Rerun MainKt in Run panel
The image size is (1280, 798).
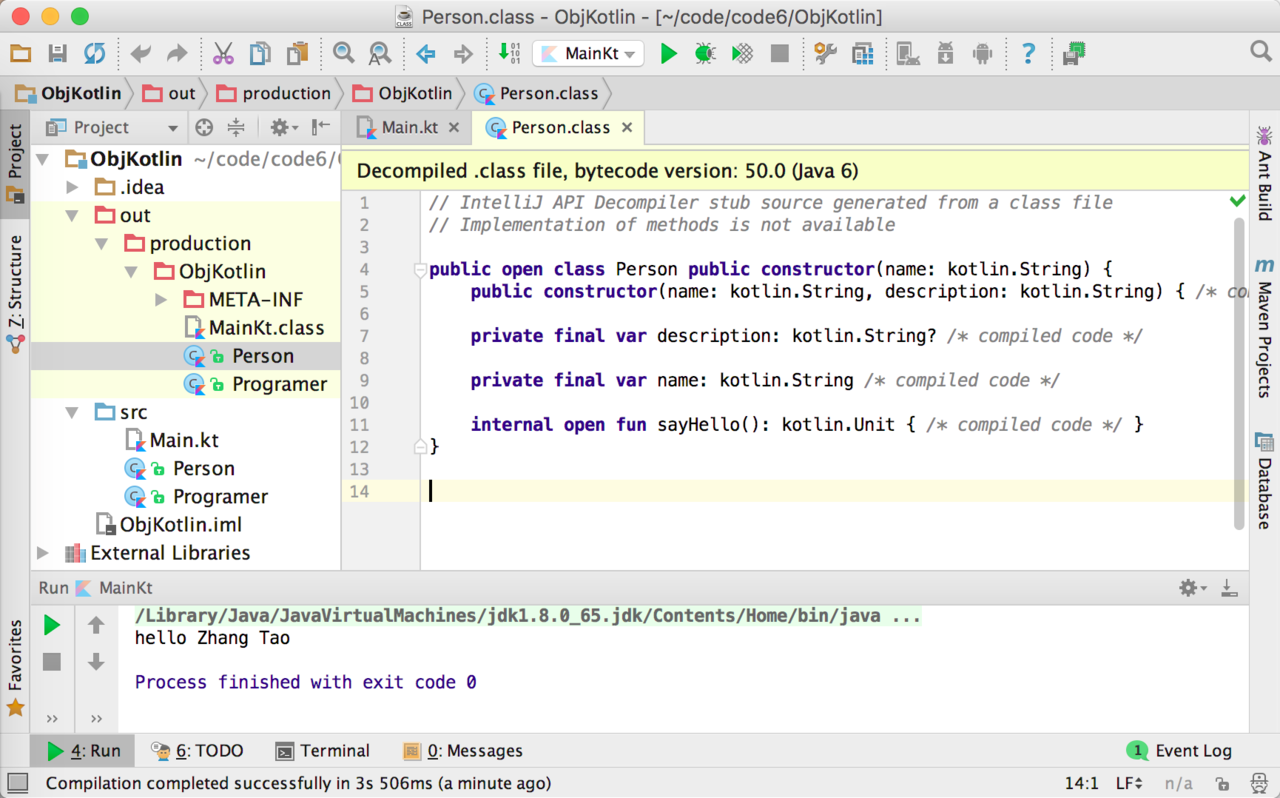point(52,625)
